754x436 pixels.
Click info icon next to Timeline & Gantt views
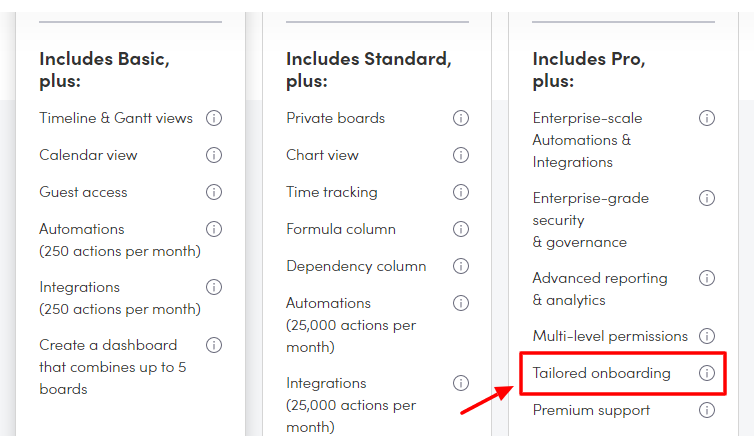[213, 118]
